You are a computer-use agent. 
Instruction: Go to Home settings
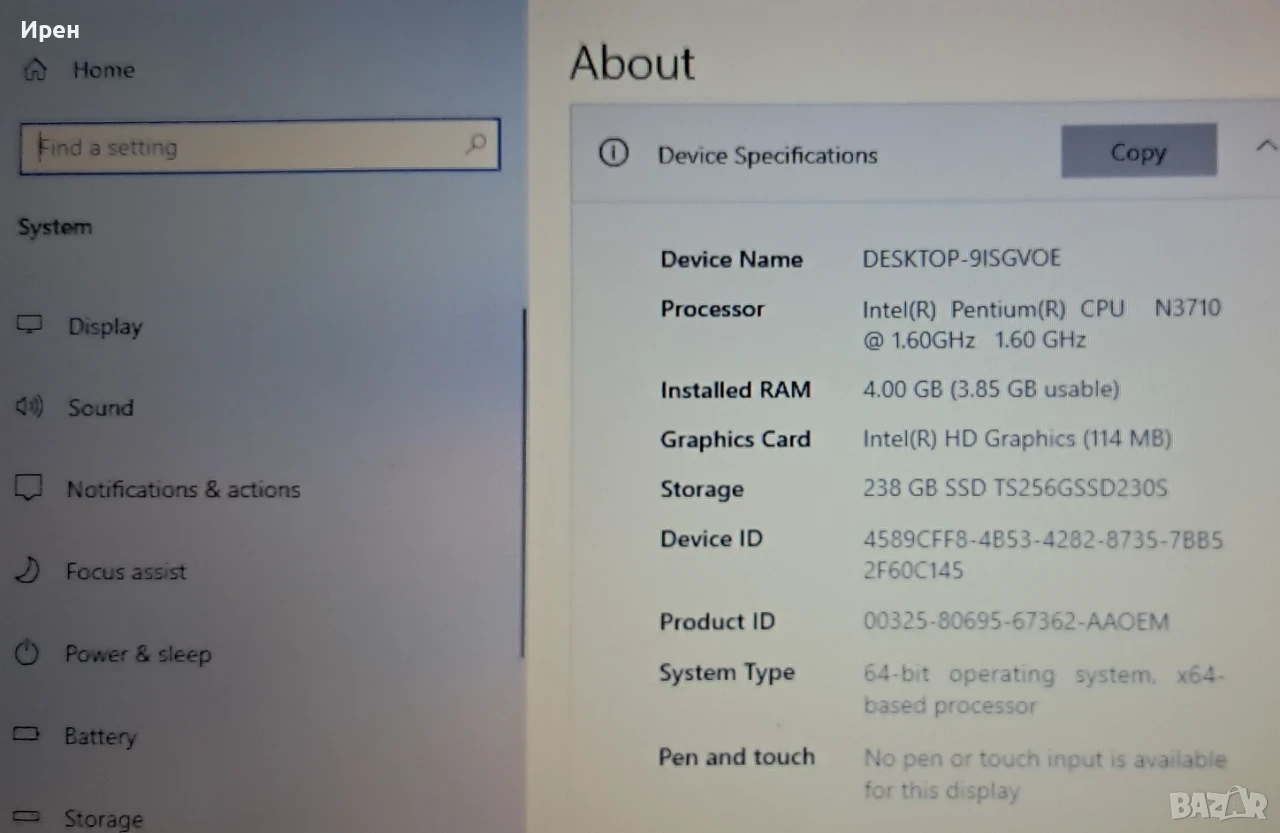pyautogui.click(x=104, y=70)
